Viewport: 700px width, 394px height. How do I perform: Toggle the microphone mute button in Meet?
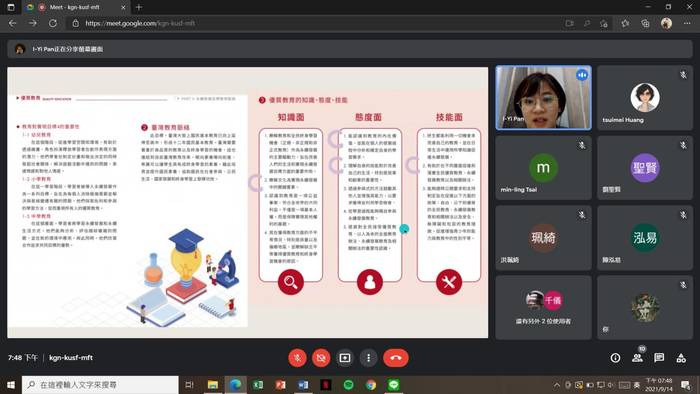tap(297, 358)
